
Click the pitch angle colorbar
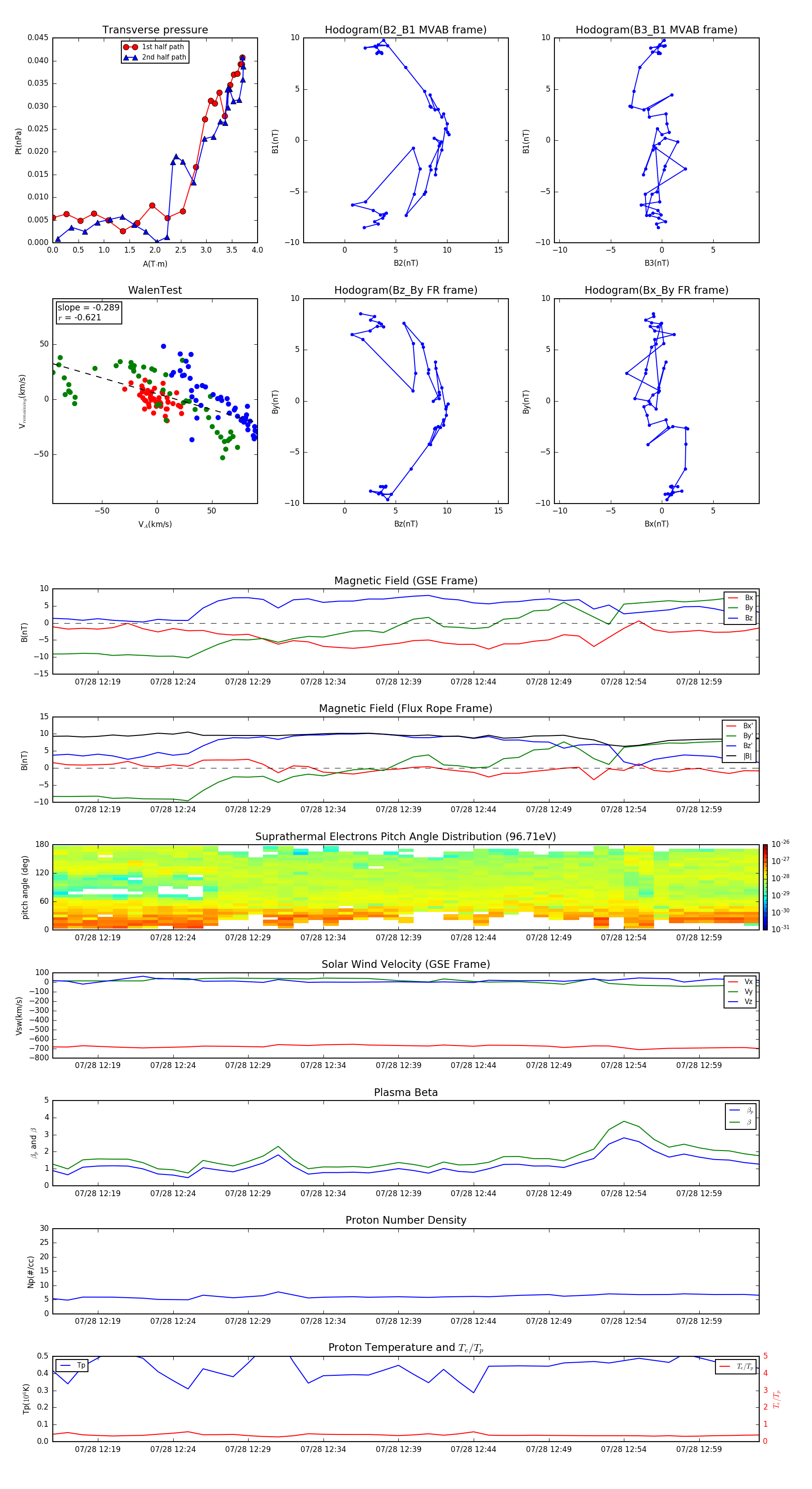coord(765,887)
